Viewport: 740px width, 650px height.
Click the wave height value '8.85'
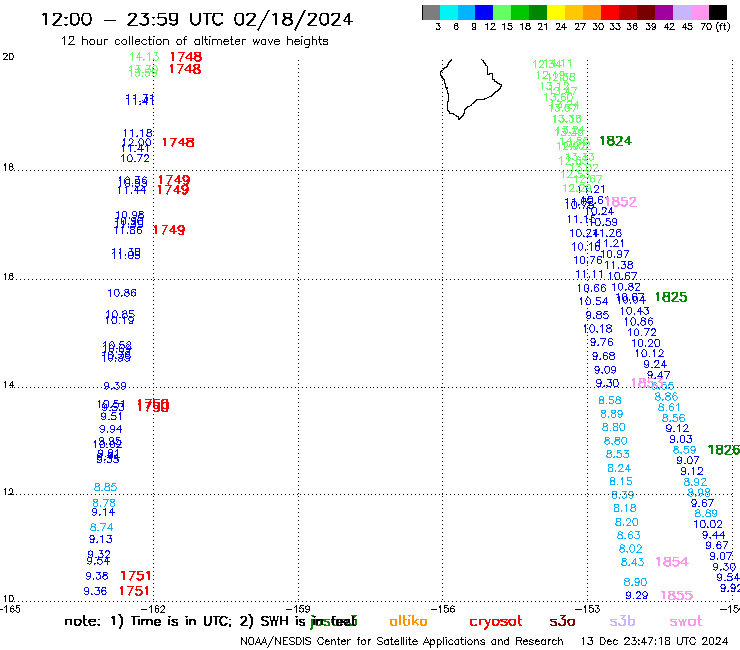point(105,487)
